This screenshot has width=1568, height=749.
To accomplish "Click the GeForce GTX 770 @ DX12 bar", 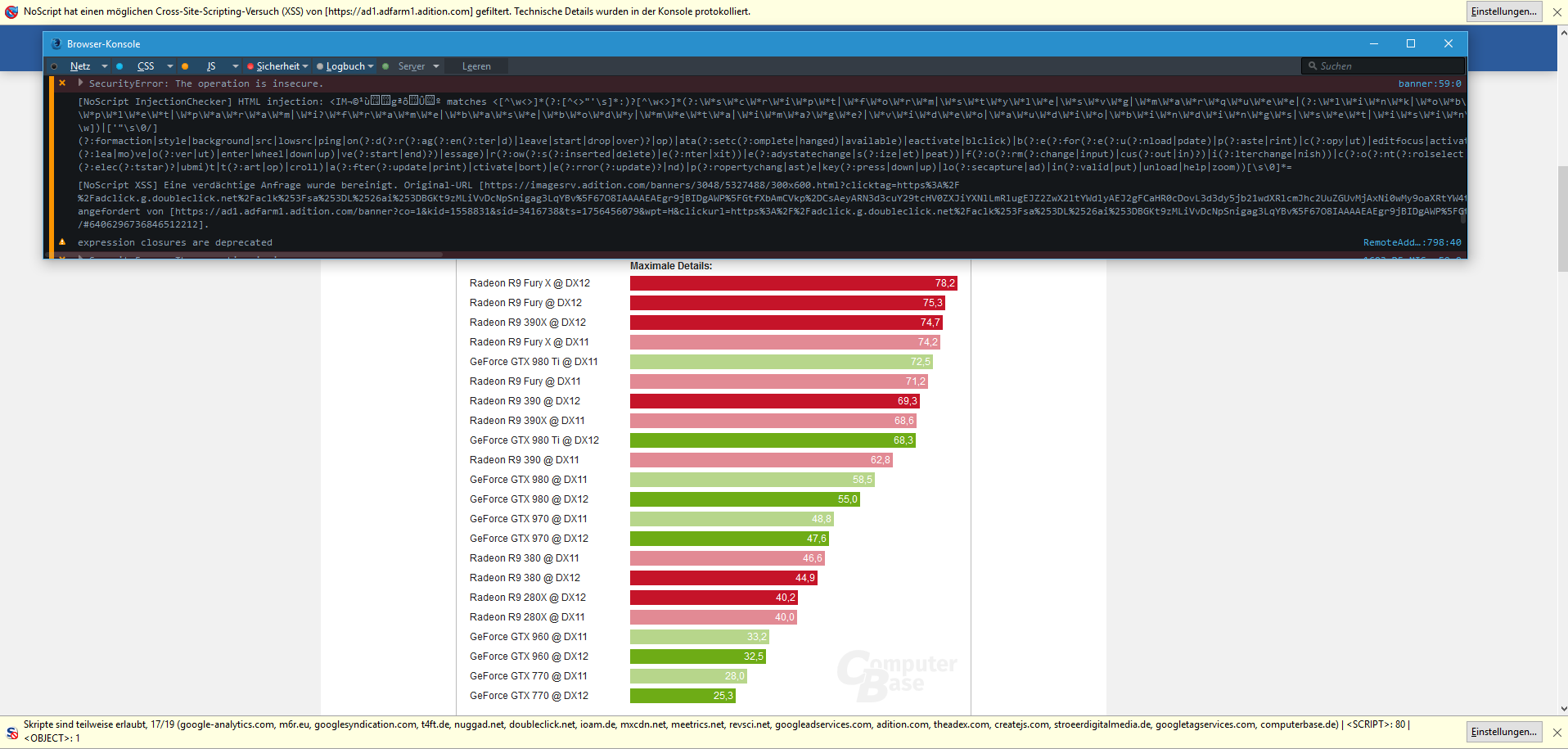I will coord(683,696).
